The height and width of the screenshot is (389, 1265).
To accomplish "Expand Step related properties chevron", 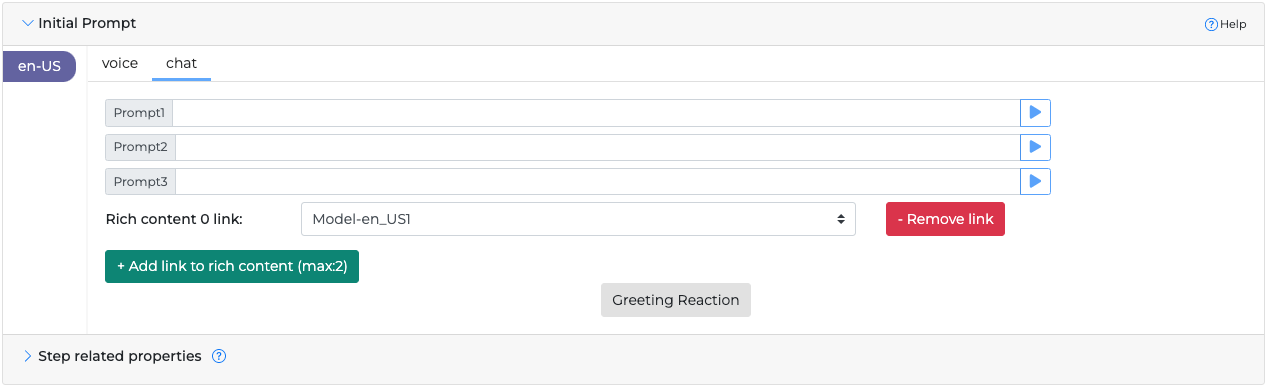I will point(27,356).
